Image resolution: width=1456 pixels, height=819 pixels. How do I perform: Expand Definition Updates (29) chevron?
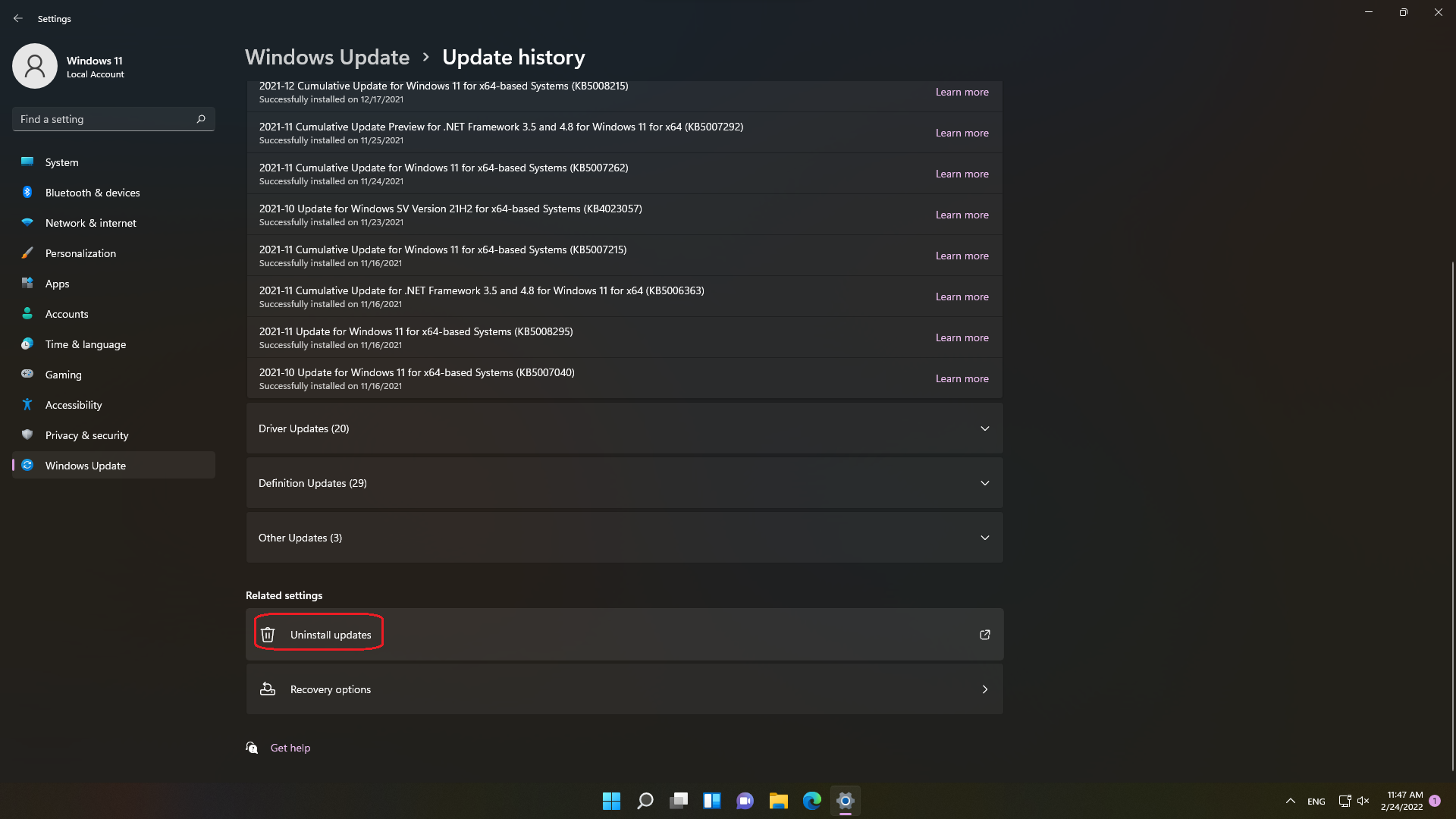pos(984,483)
